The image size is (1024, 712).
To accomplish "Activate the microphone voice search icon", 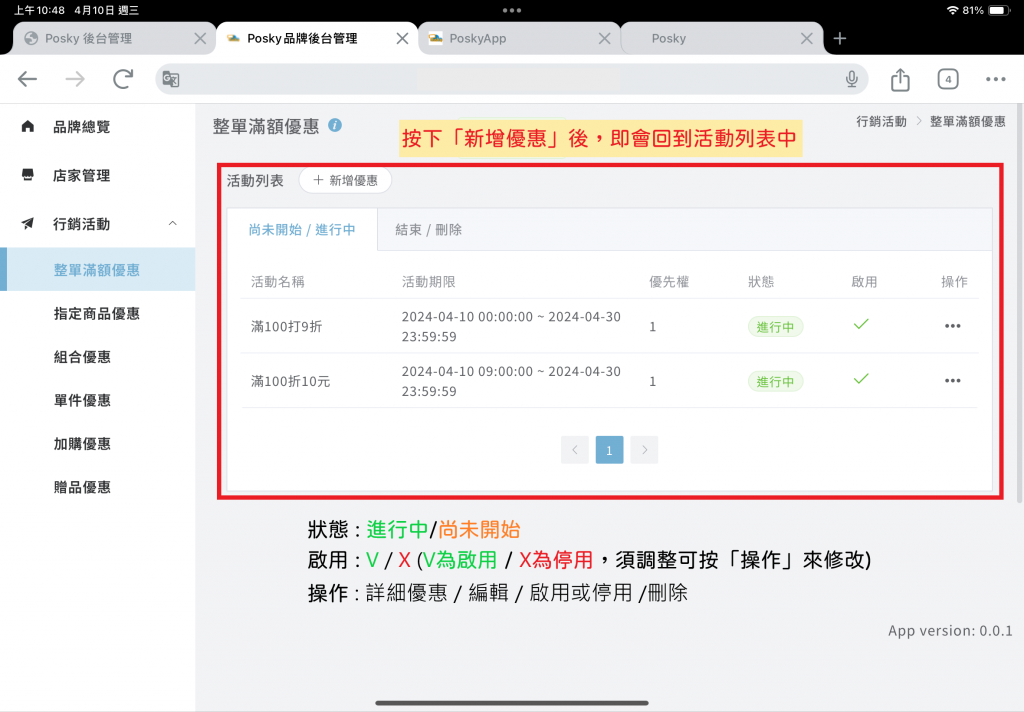I will click(852, 79).
